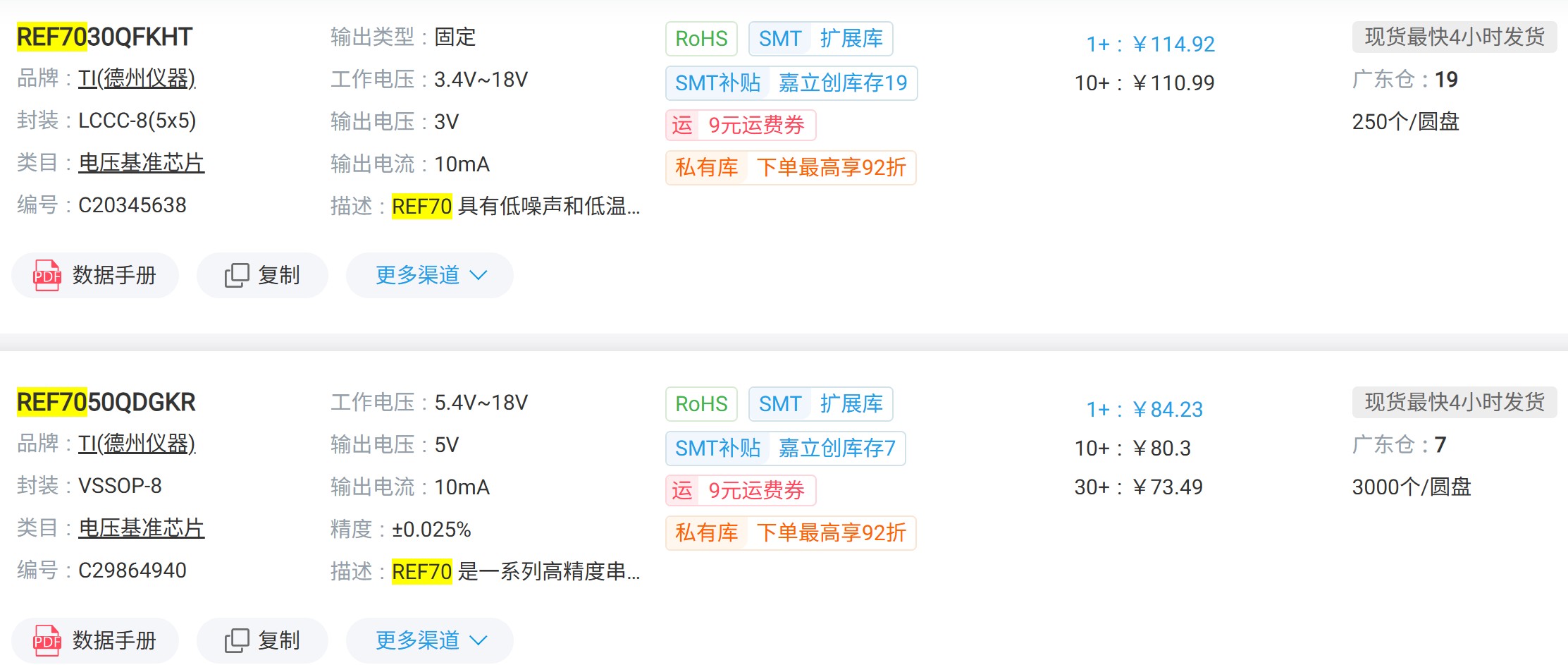Click the 9元运费券 coupon tag for REF7030QFKHT
This screenshot has width=1568, height=665.
[741, 126]
